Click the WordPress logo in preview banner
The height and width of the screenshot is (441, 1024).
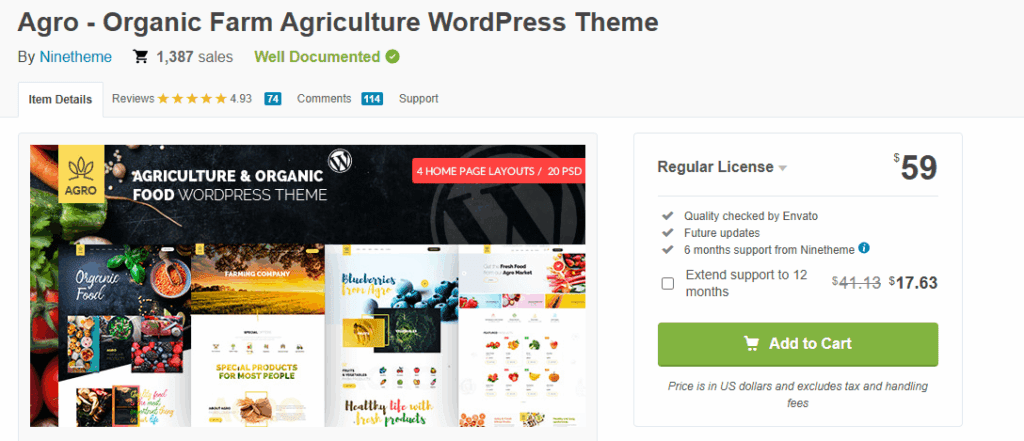(340, 160)
